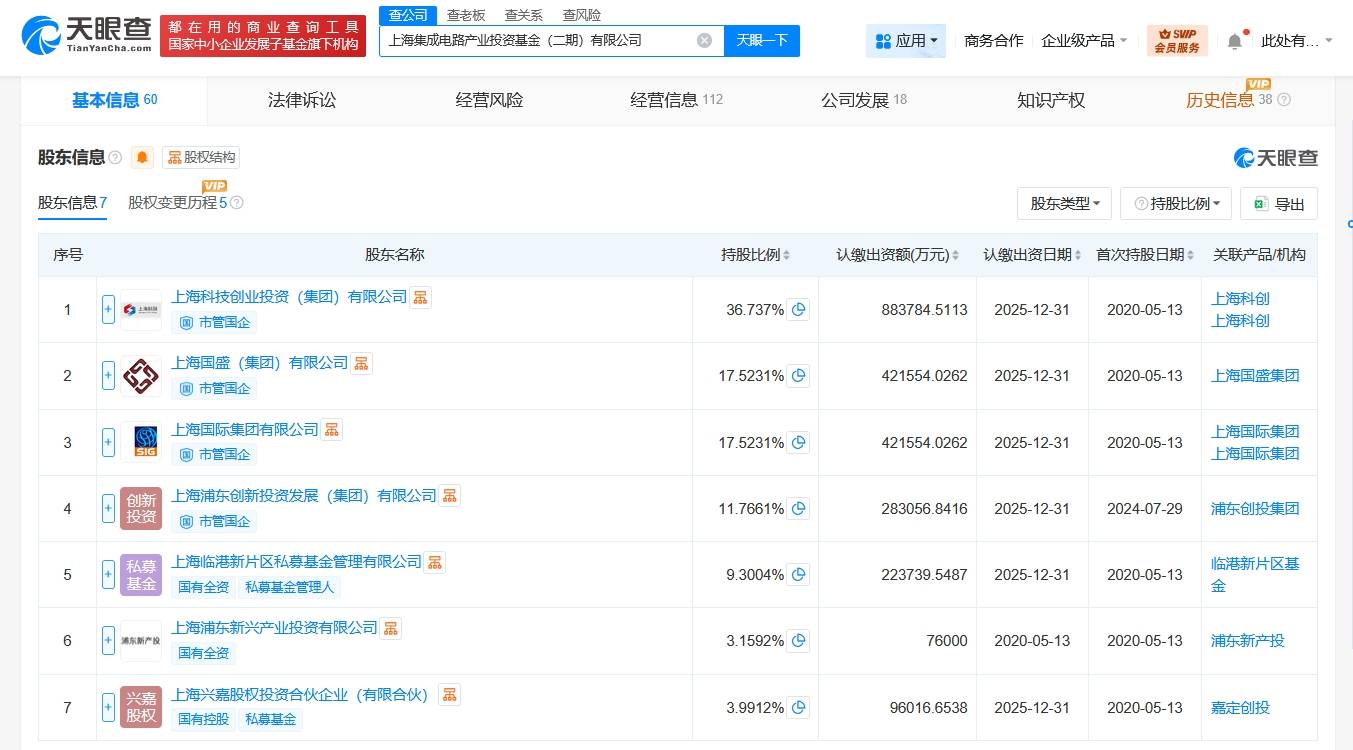Open the 应用 dropdown menu
1353x750 pixels.
(x=906, y=41)
